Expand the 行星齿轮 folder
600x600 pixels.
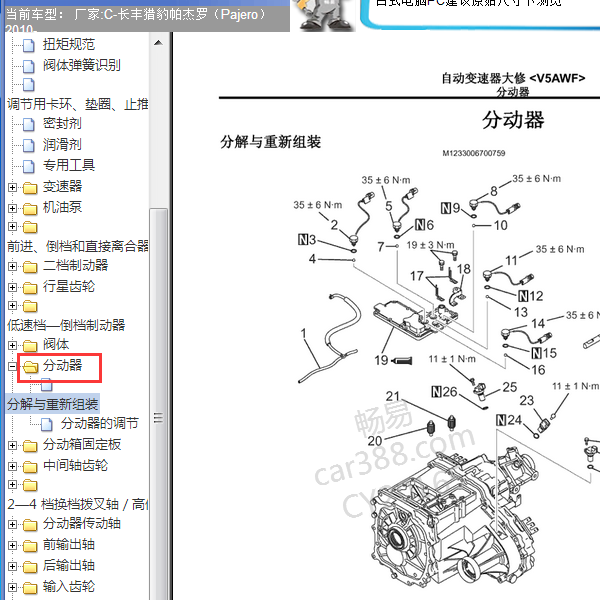coord(12,287)
